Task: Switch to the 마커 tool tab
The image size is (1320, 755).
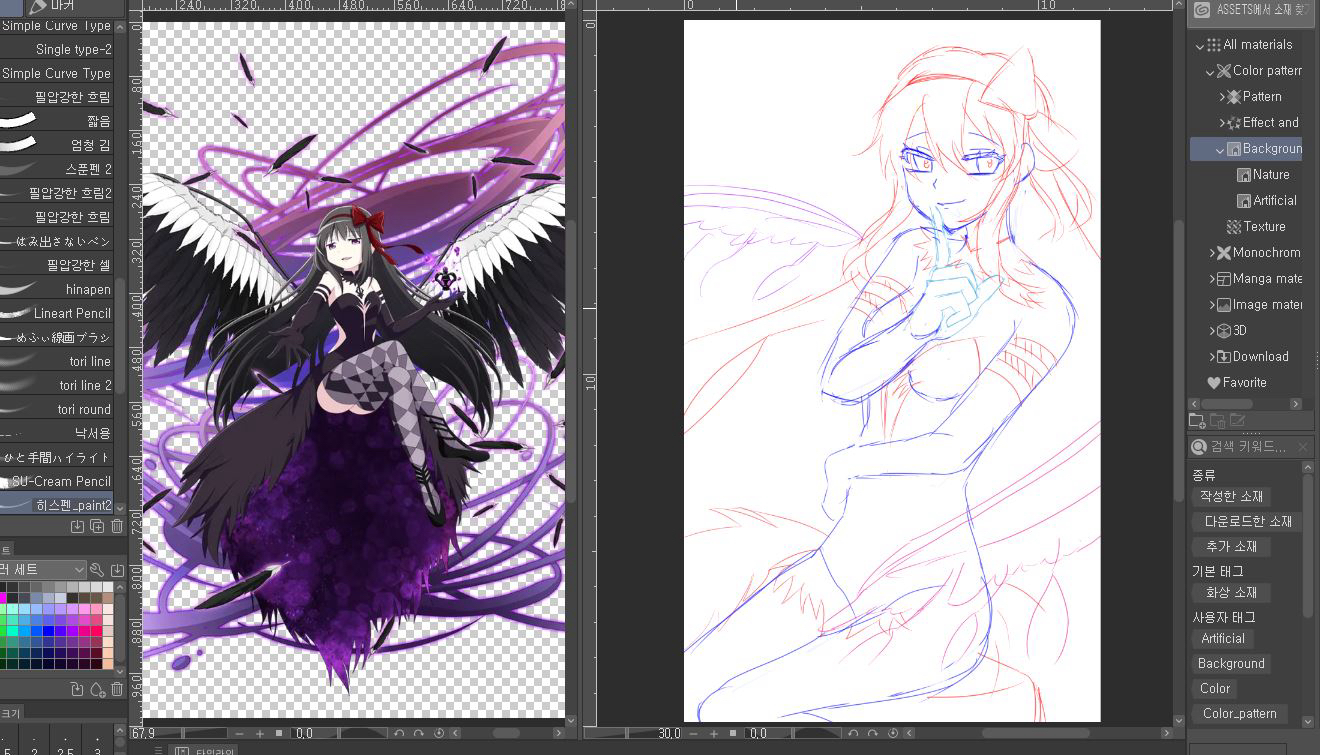Action: tap(62, 7)
